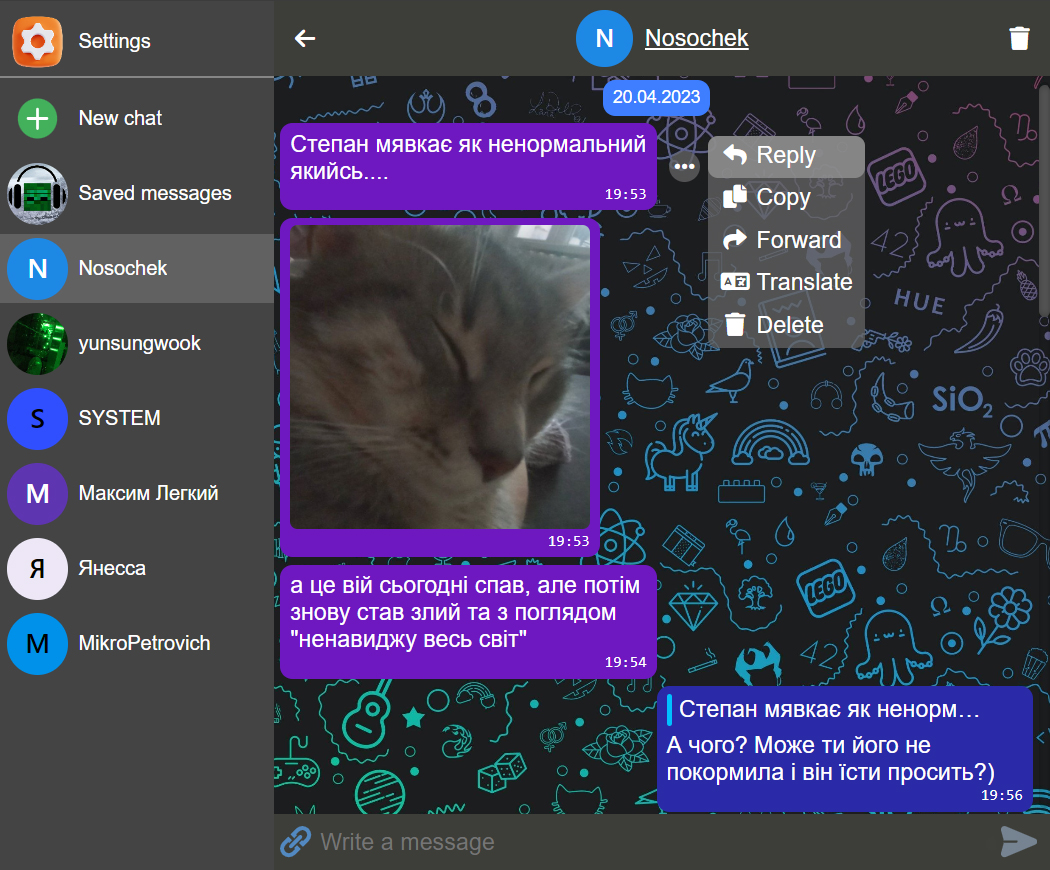Viewport: 1050px width, 870px height.
Task: Delete chat using header trash icon
Action: pos(1019,38)
